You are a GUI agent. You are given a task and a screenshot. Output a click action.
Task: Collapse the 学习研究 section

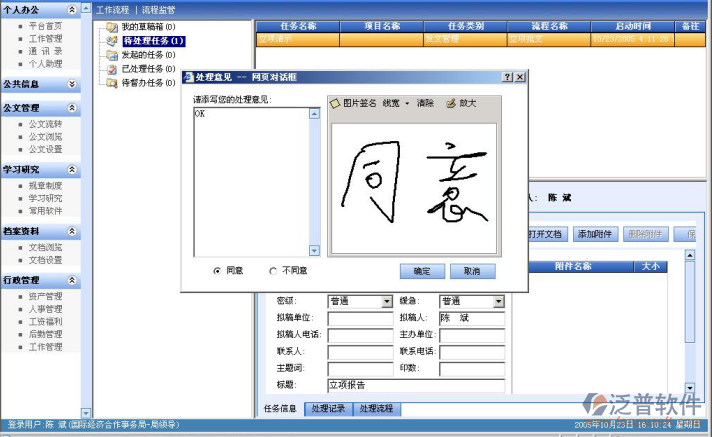pos(72,169)
